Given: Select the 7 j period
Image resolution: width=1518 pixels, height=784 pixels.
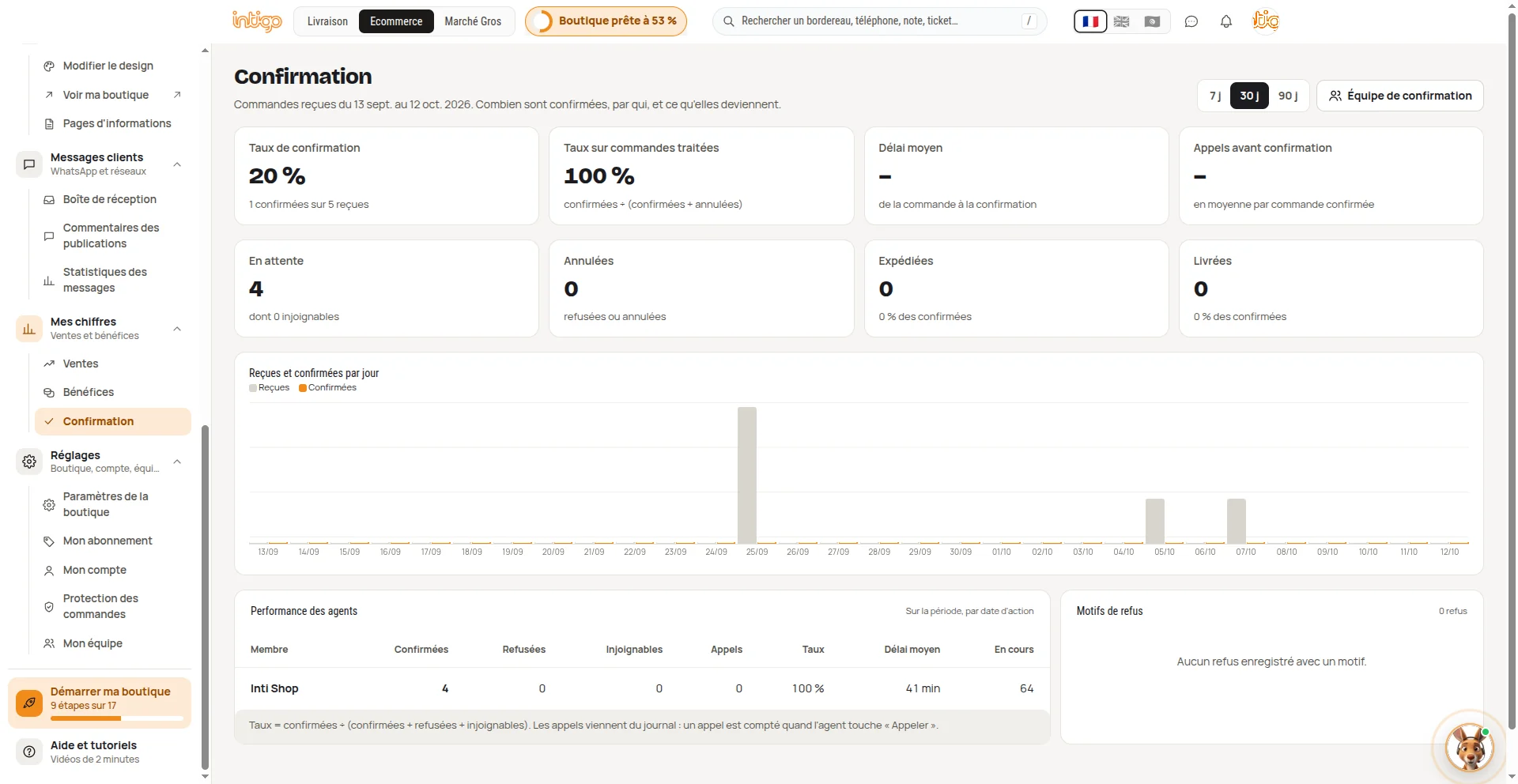Looking at the screenshot, I should click(x=1215, y=96).
